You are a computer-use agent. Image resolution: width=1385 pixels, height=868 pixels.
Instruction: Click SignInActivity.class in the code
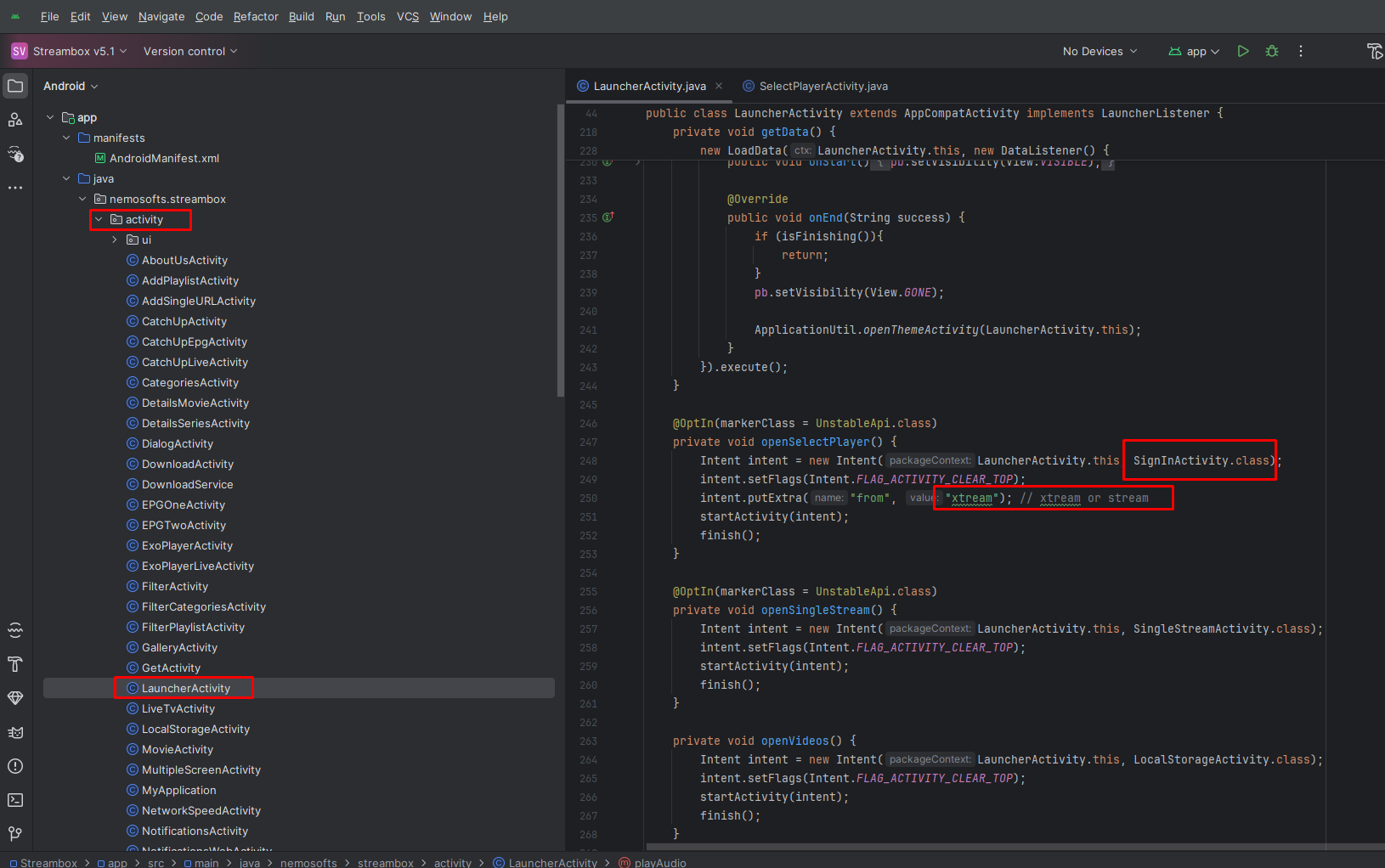(1201, 460)
